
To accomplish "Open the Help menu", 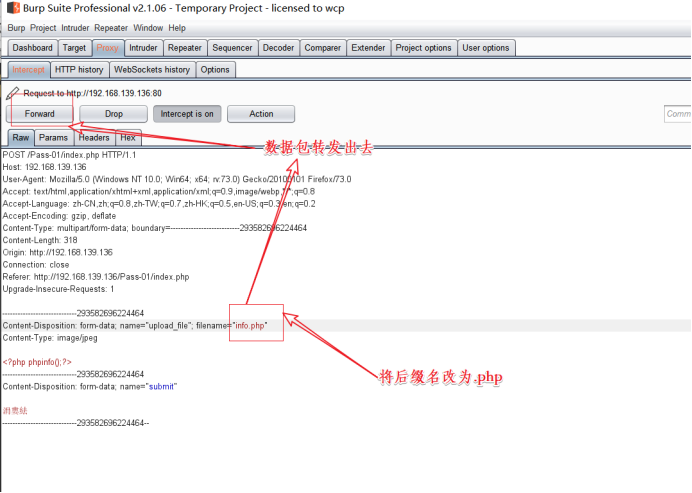I will [177, 28].
